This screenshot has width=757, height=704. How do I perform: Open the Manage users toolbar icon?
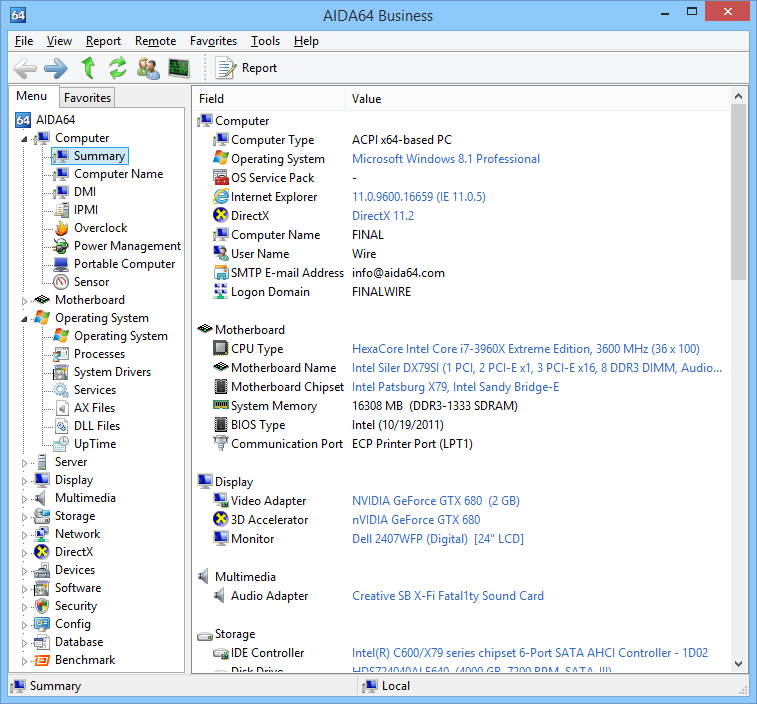tap(148, 68)
